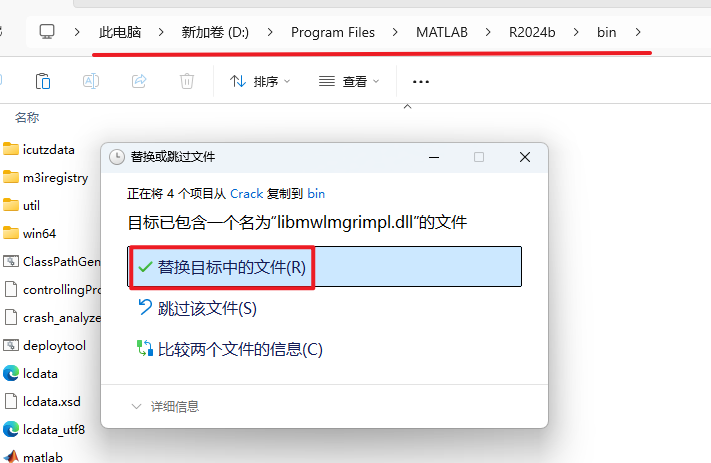The width and height of the screenshot is (711, 463).
Task: Click the Crack source folder link
Action: point(246,194)
